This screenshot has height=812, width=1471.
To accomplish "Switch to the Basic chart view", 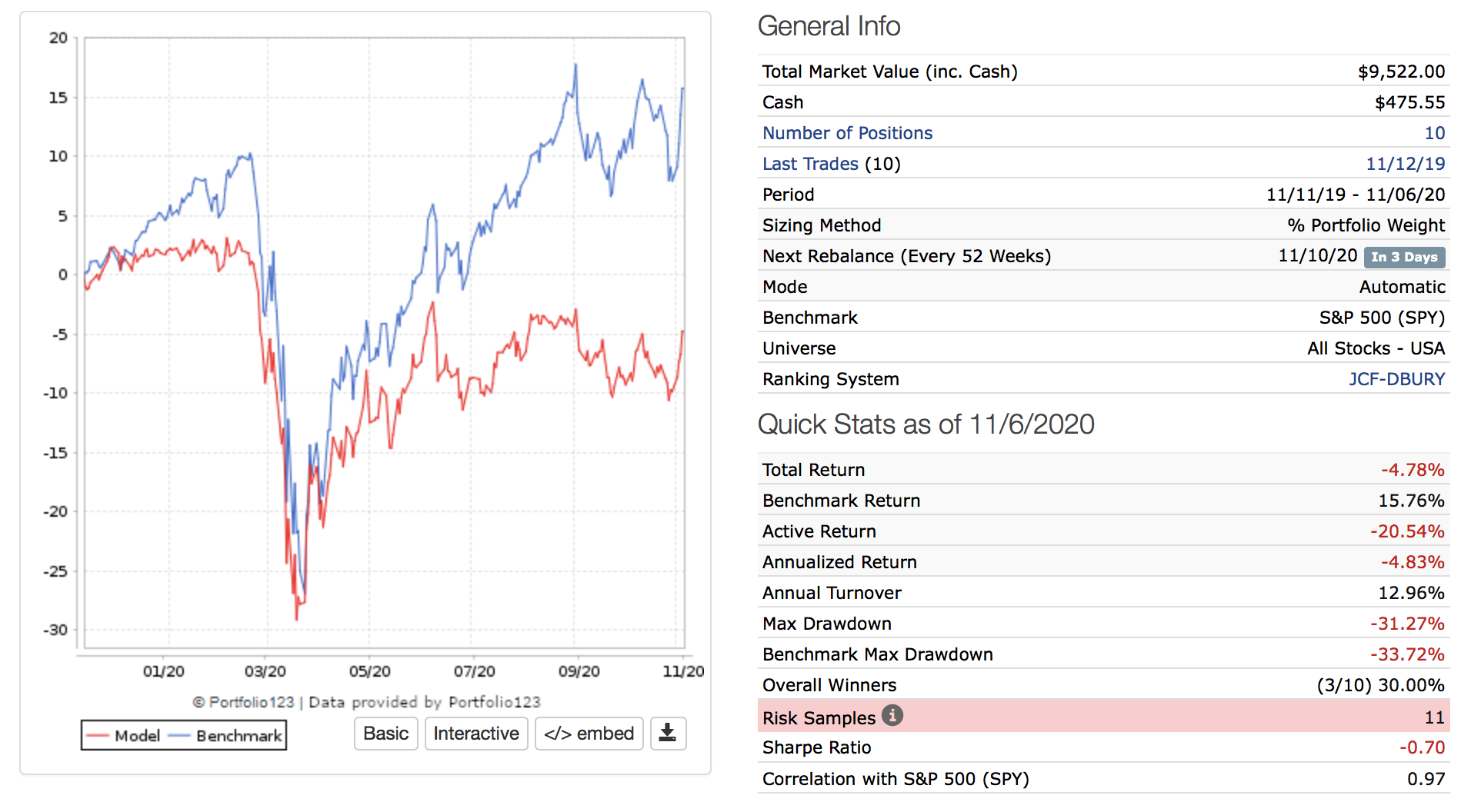I will pos(385,734).
